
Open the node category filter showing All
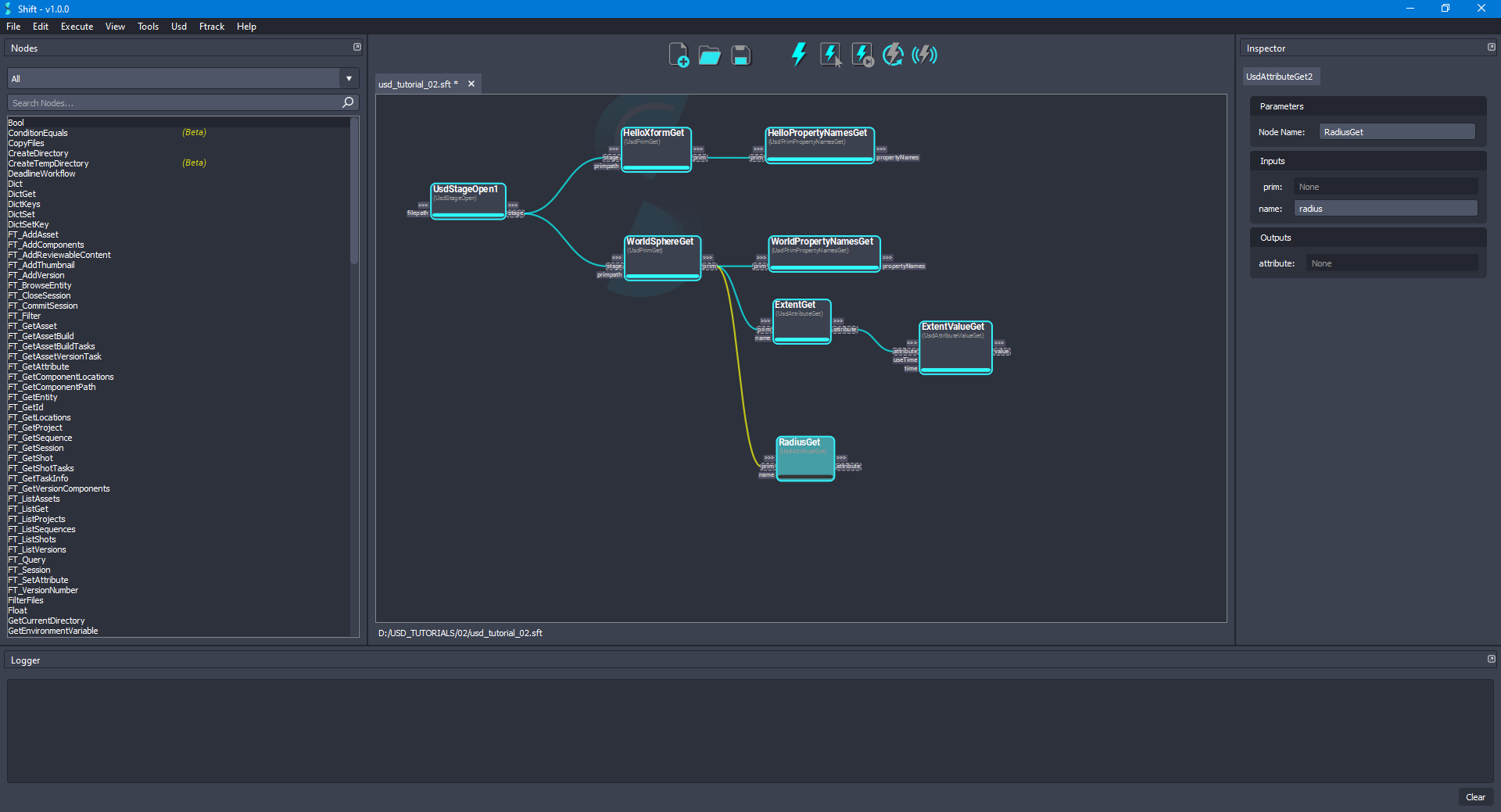tap(348, 78)
